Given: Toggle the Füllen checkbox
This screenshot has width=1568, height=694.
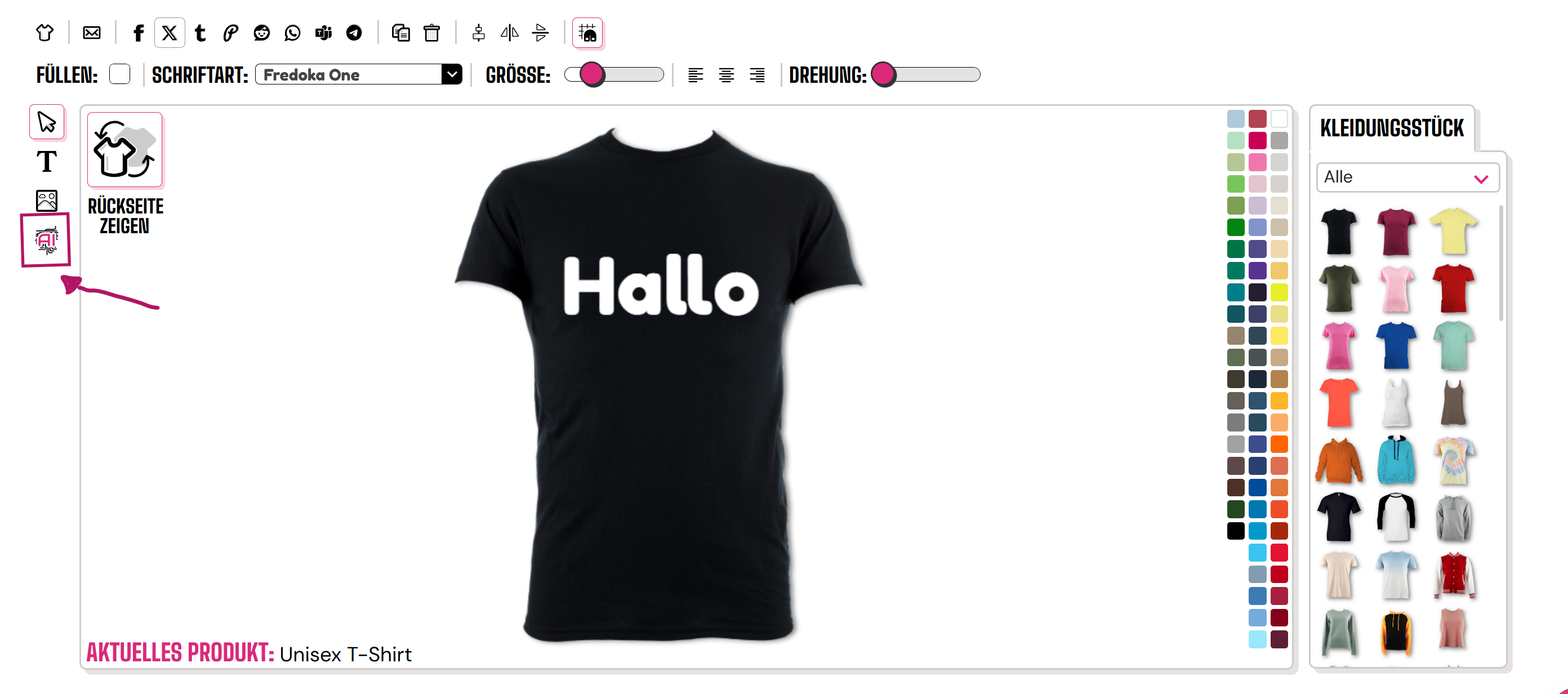Looking at the screenshot, I should coord(119,74).
